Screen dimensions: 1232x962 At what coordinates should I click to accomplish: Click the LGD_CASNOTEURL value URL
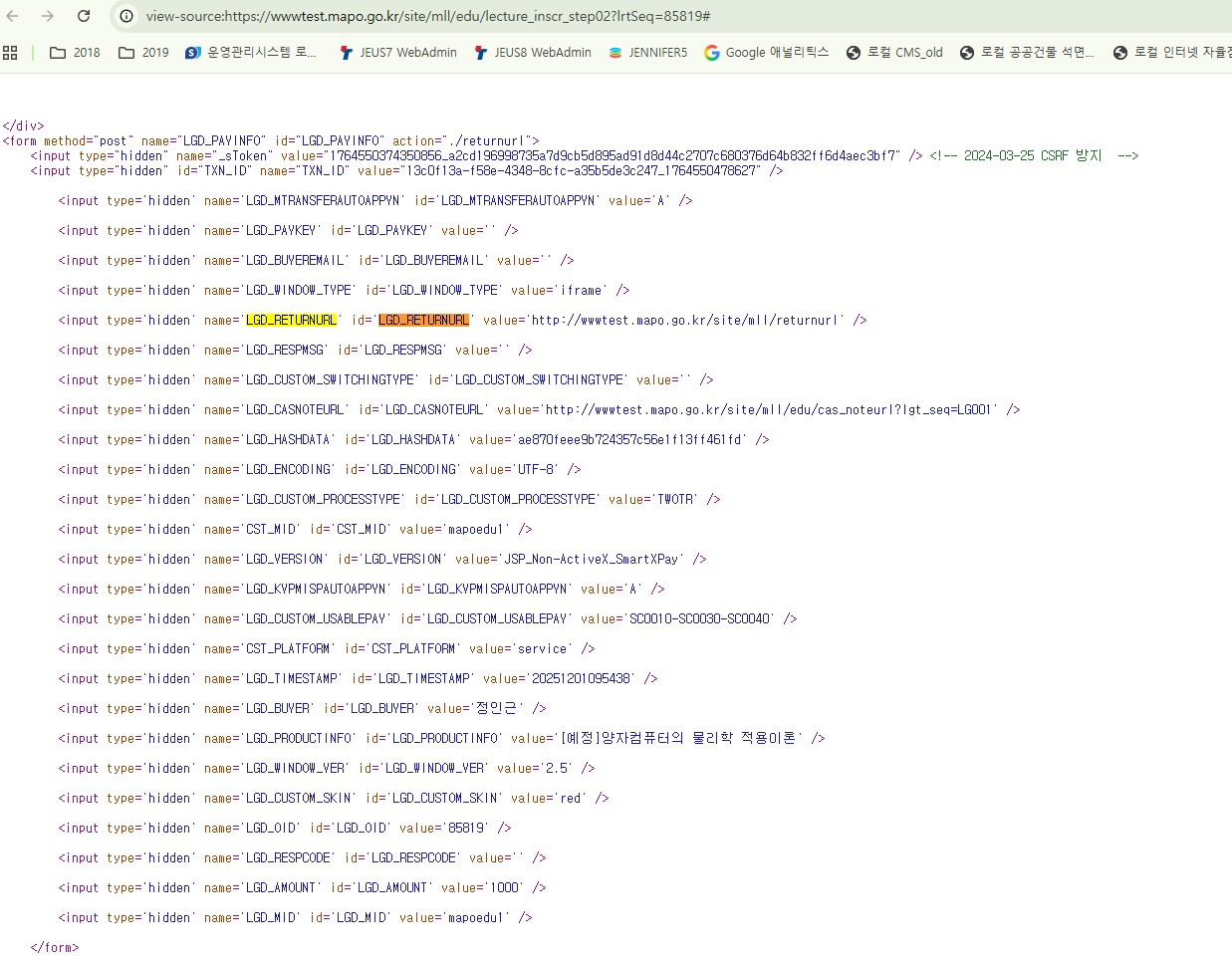pyautogui.click(x=768, y=409)
